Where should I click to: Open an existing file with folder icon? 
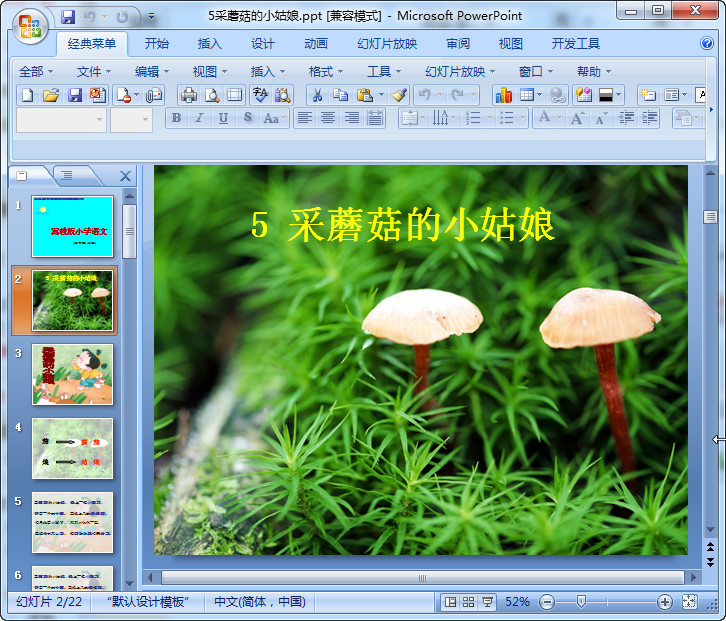click(x=51, y=95)
